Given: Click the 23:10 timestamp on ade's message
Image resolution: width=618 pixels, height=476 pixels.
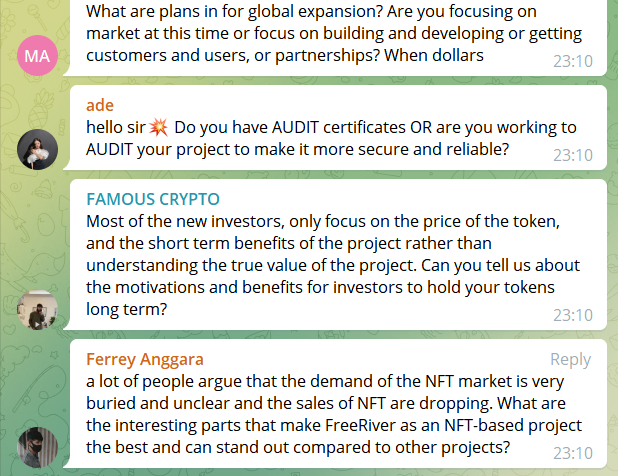Looking at the screenshot, I should pos(573,155).
